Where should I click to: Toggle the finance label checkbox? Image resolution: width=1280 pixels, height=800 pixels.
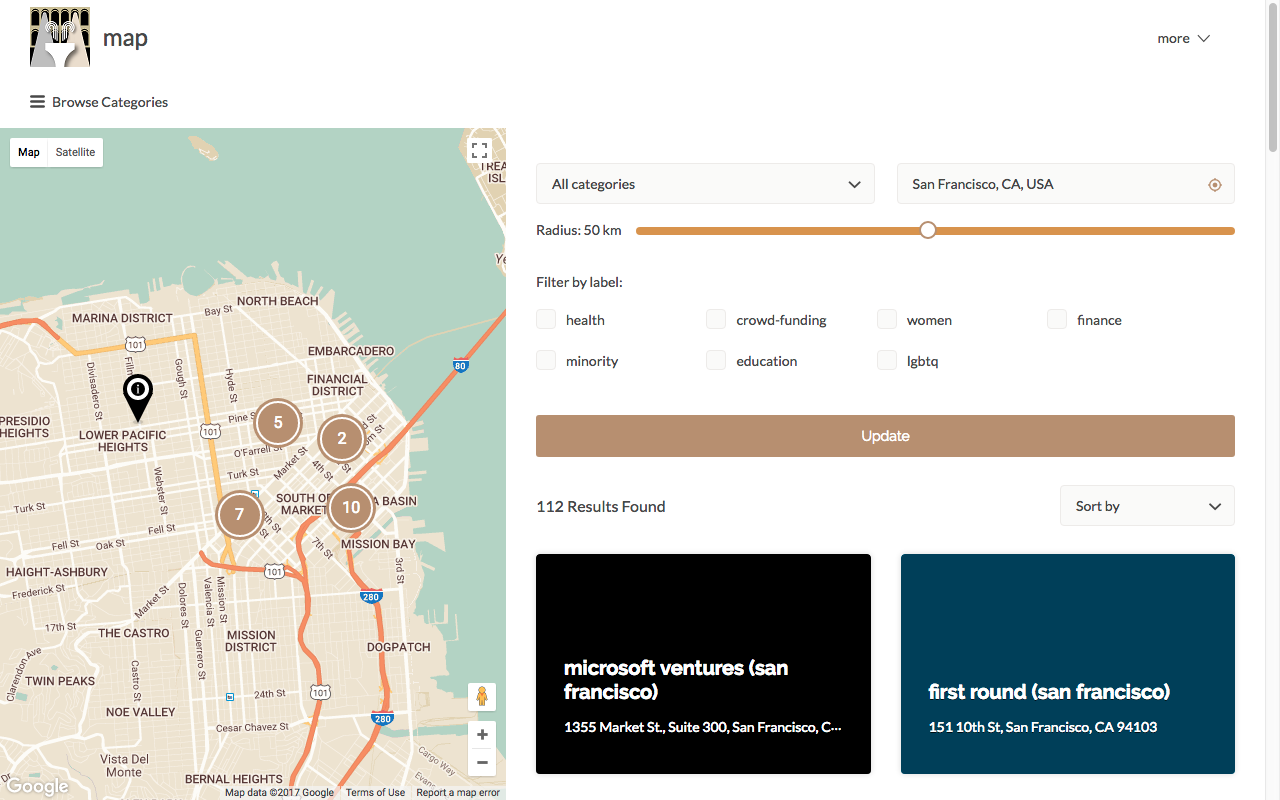(x=1057, y=319)
